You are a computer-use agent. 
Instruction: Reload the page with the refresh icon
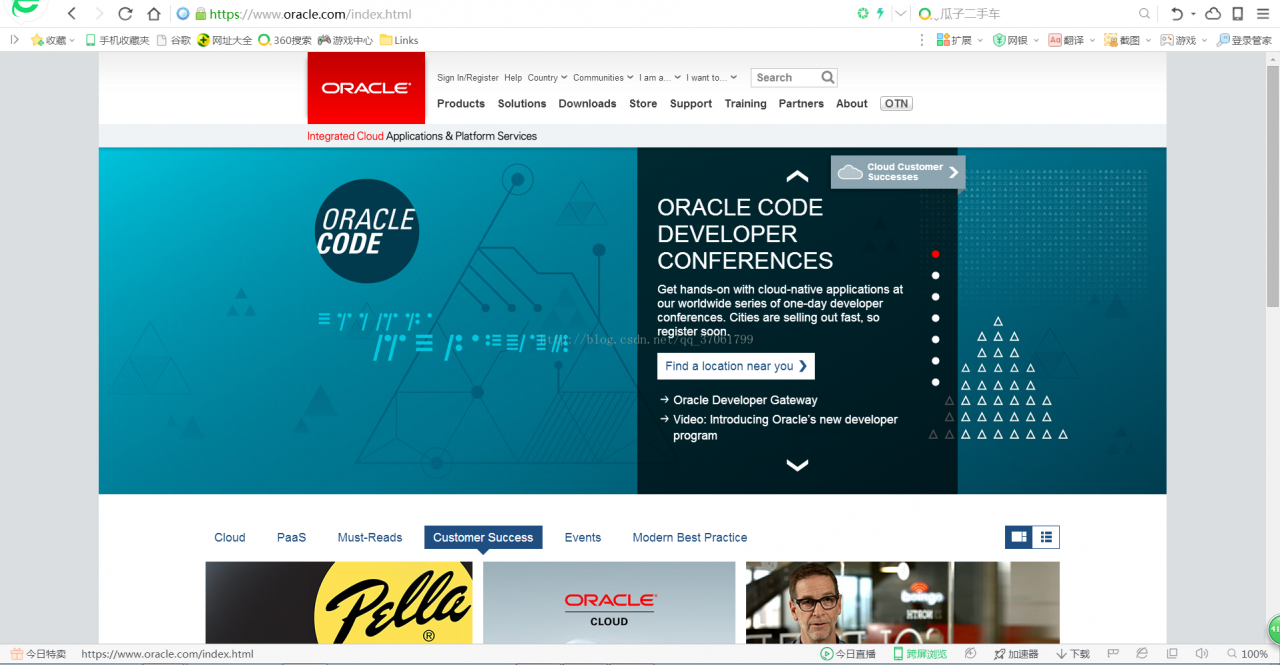click(x=125, y=14)
